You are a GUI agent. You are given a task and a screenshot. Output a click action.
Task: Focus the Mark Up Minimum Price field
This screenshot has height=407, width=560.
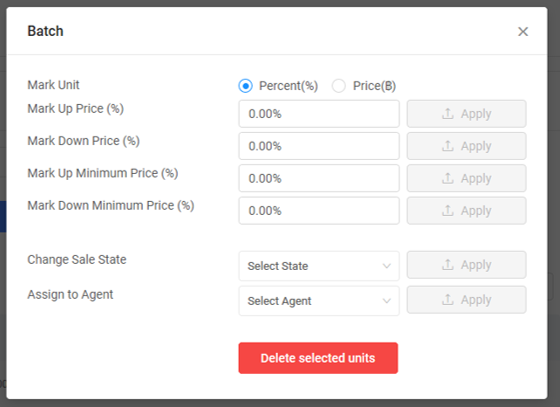(319, 178)
